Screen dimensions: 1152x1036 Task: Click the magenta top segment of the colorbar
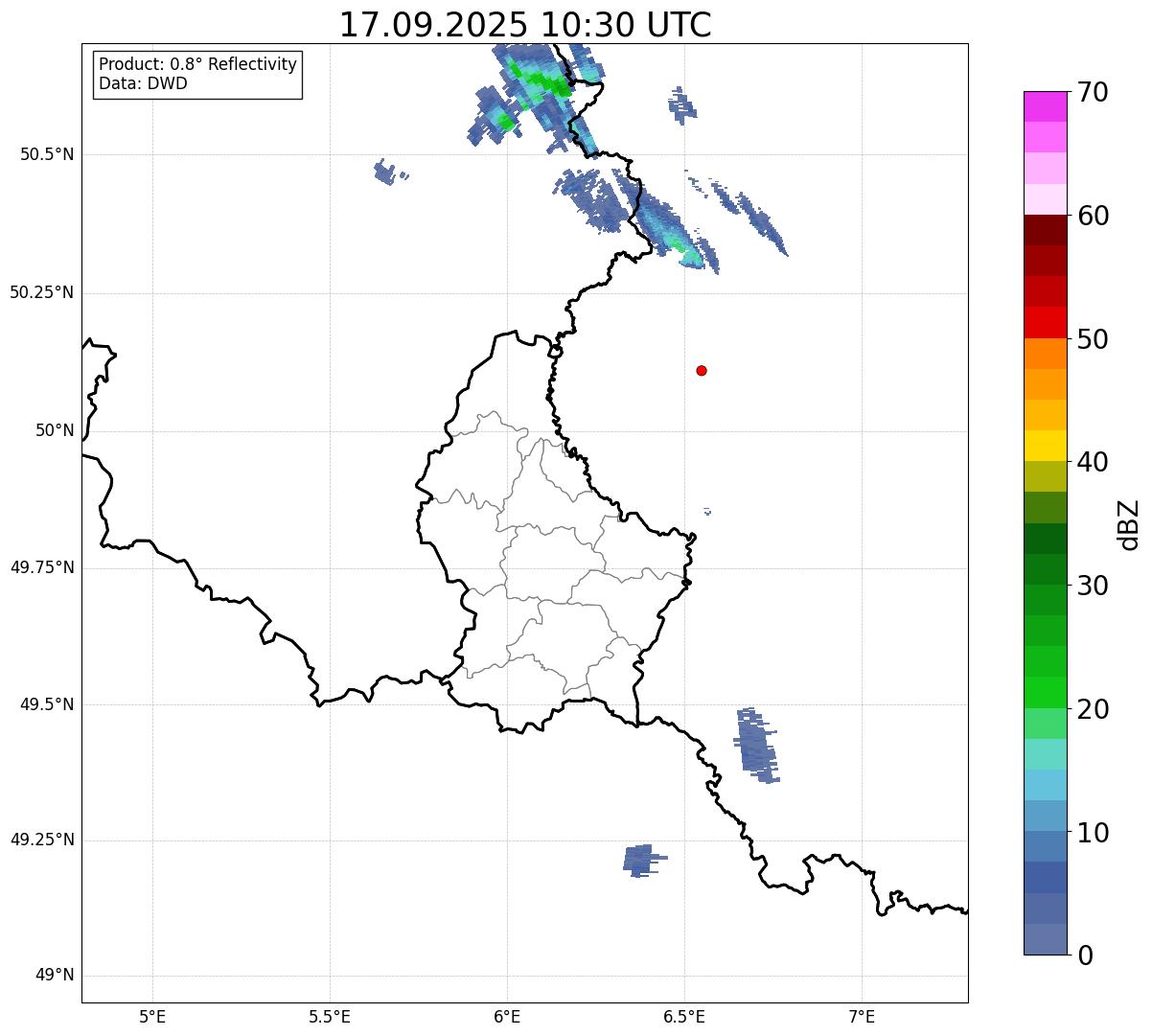pos(1045,106)
